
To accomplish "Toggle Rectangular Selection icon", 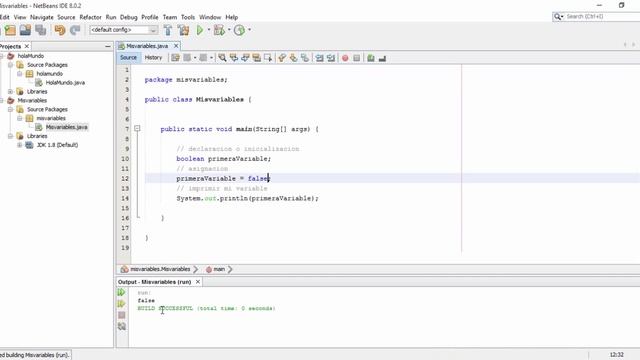I will click(268, 58).
